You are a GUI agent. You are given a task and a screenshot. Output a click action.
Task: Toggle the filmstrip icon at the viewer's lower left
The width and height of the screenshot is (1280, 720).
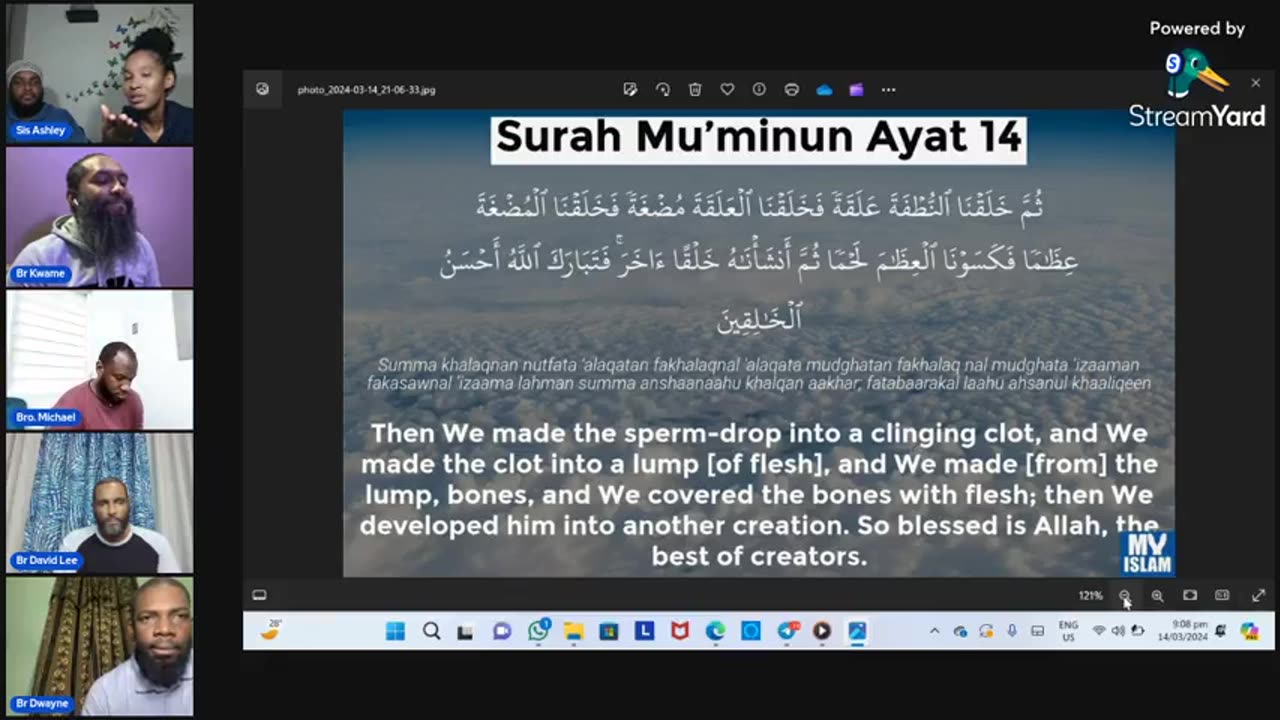(260, 595)
